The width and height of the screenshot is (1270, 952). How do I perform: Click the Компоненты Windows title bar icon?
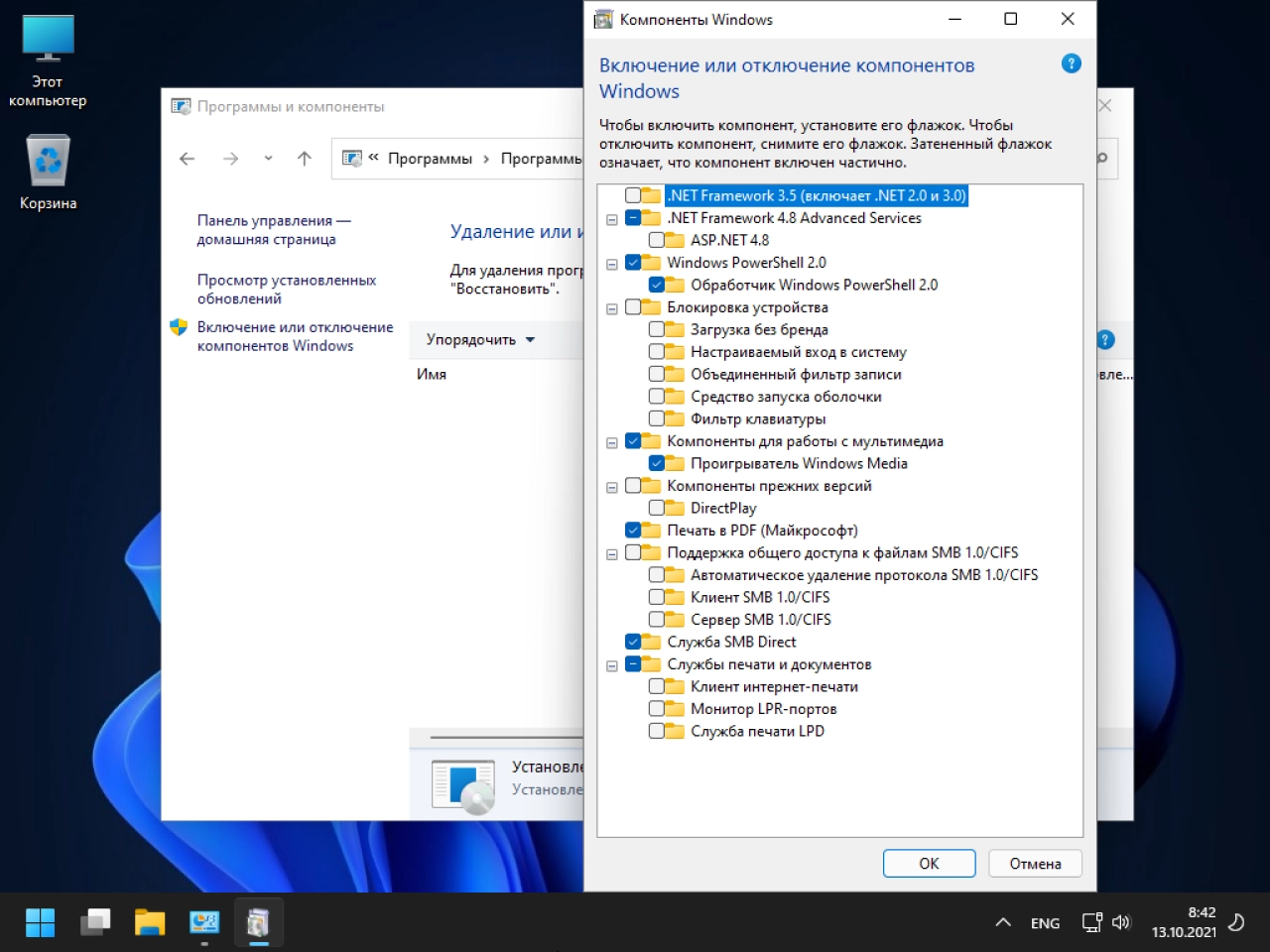pyautogui.click(x=603, y=19)
